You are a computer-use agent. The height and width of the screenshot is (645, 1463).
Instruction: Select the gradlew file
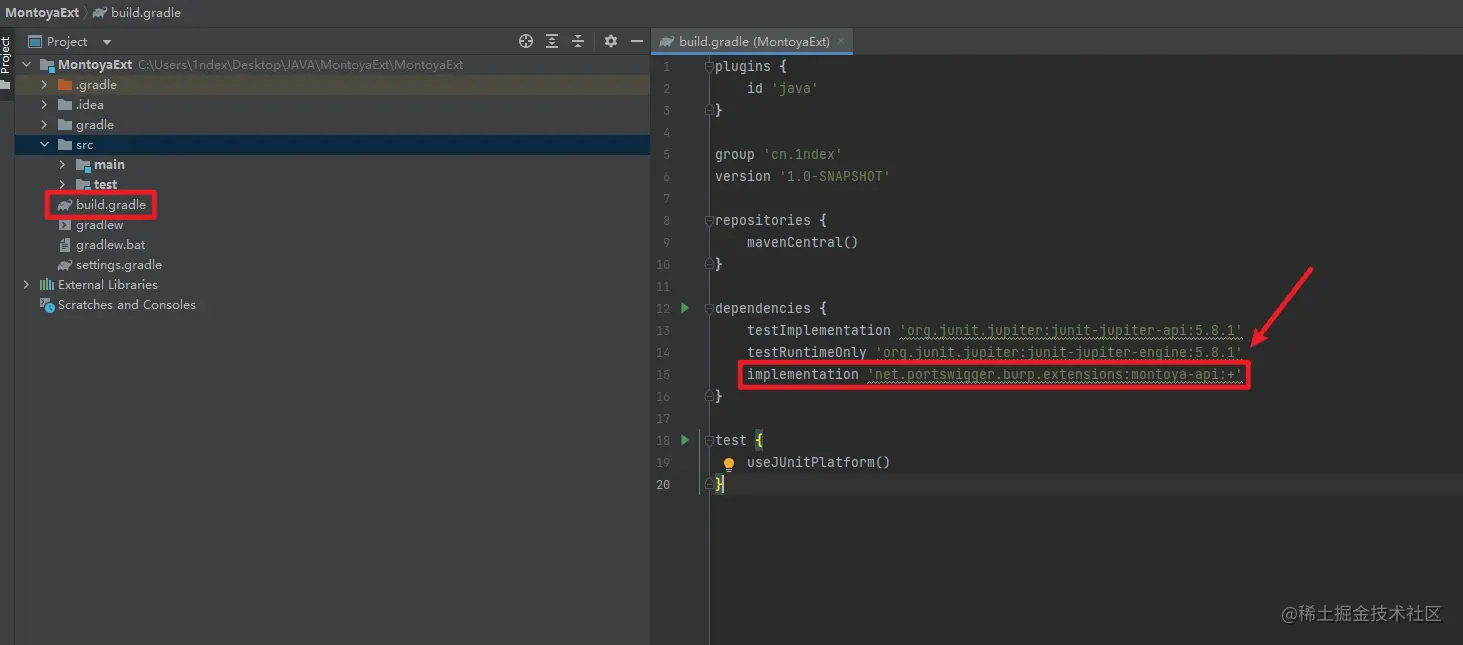point(99,225)
